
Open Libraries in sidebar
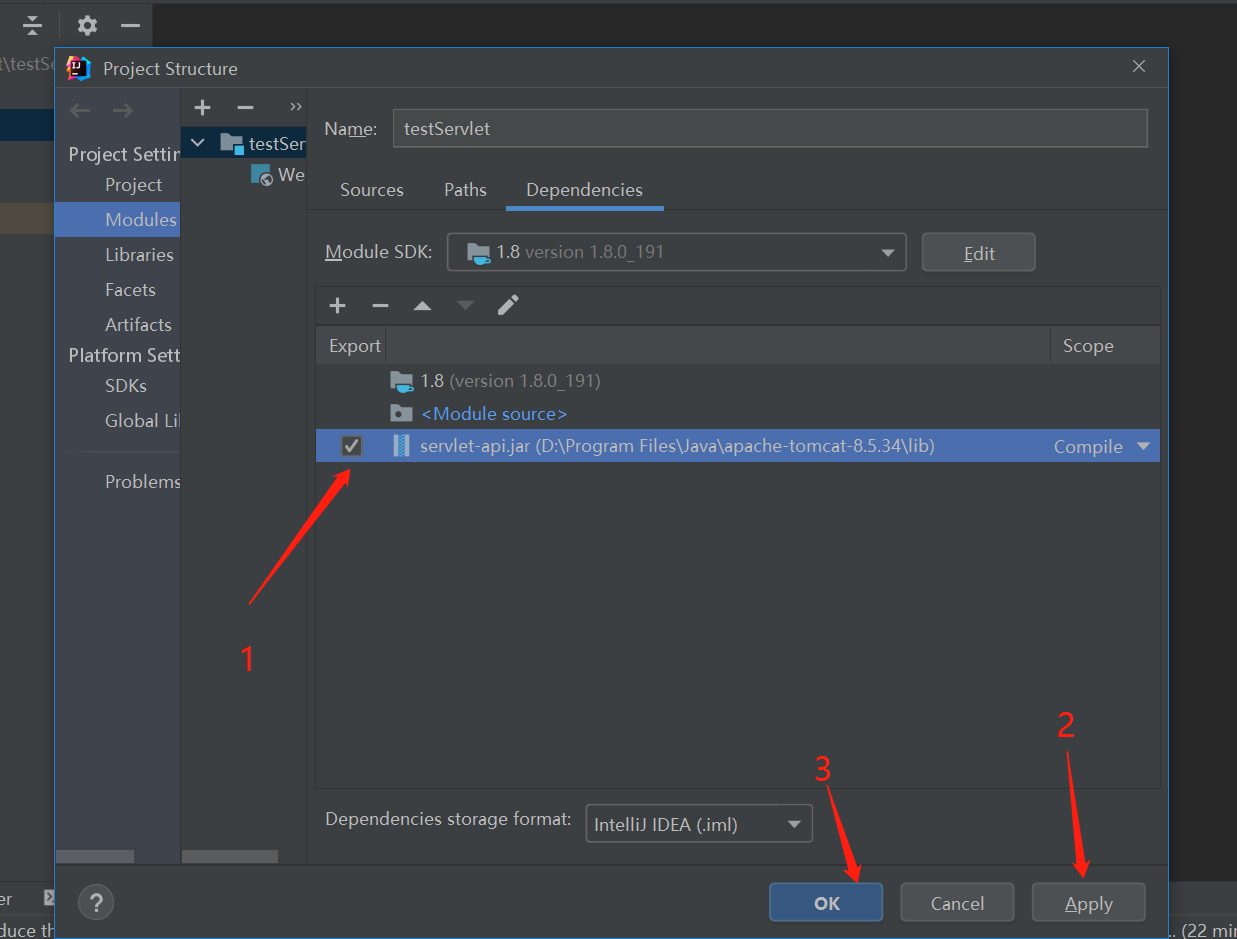point(139,255)
